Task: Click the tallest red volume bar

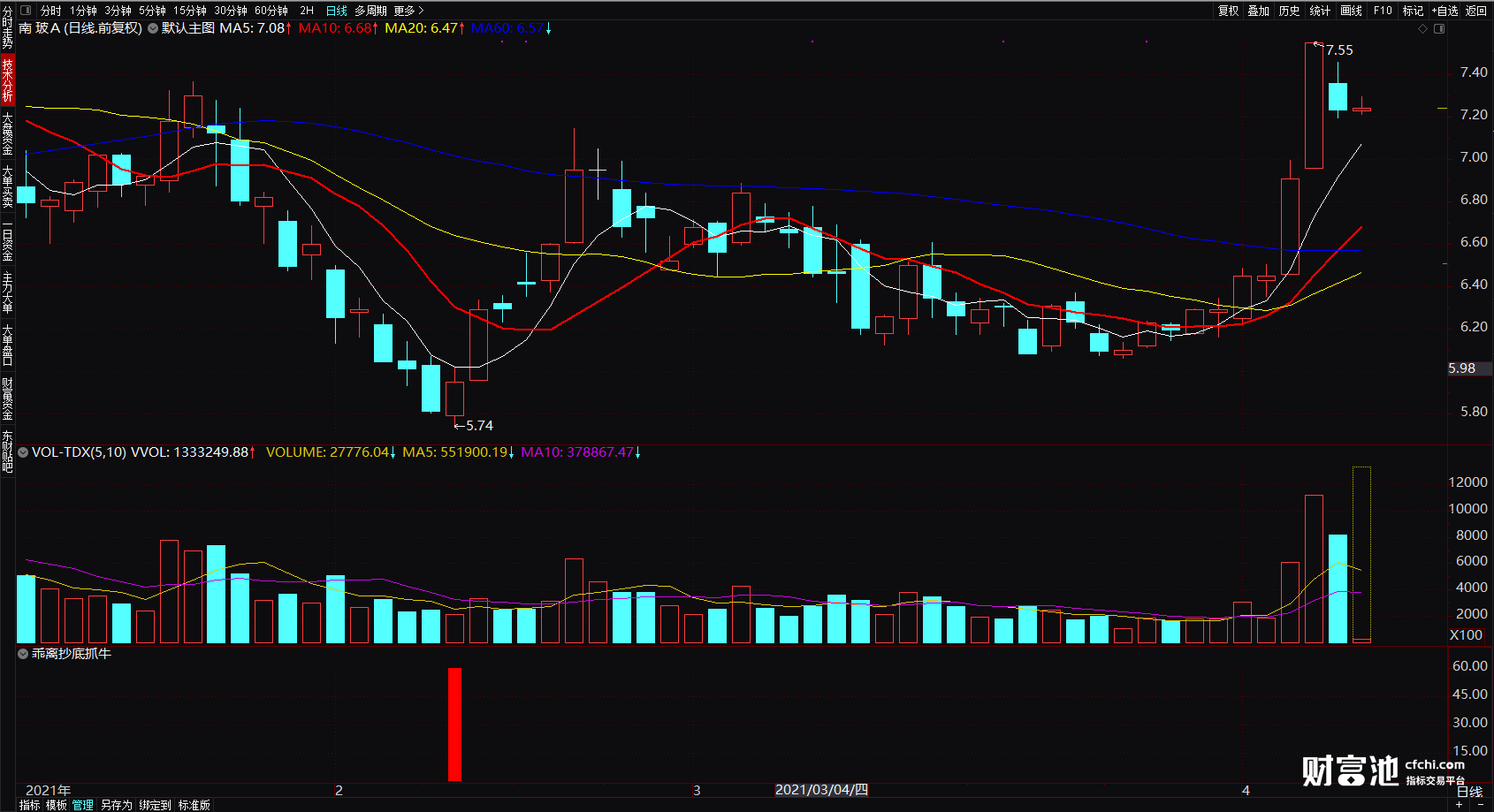Action: pos(1314,569)
